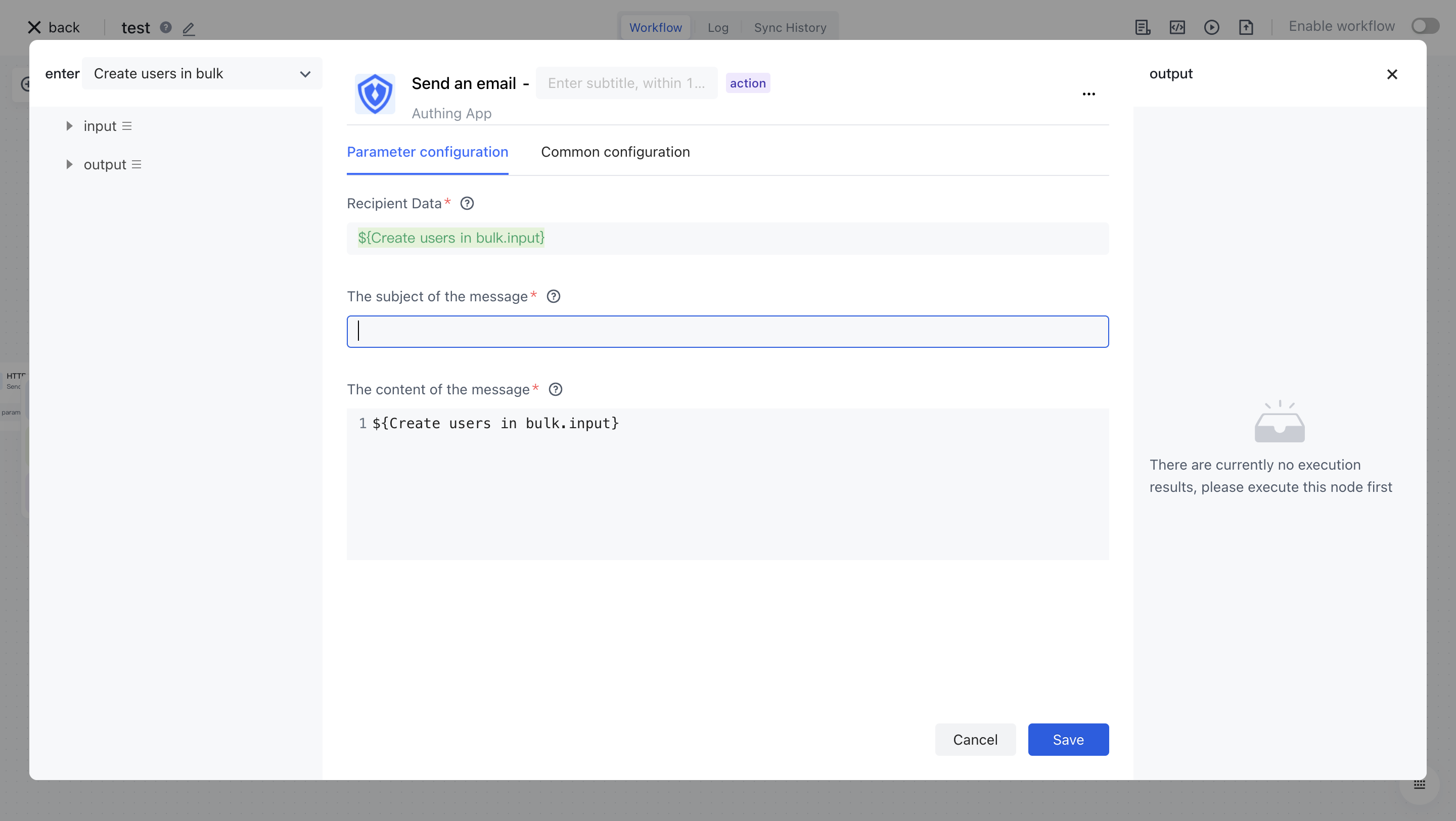The image size is (1456, 821).
Task: Switch to the Common configuration tab
Action: (615, 152)
